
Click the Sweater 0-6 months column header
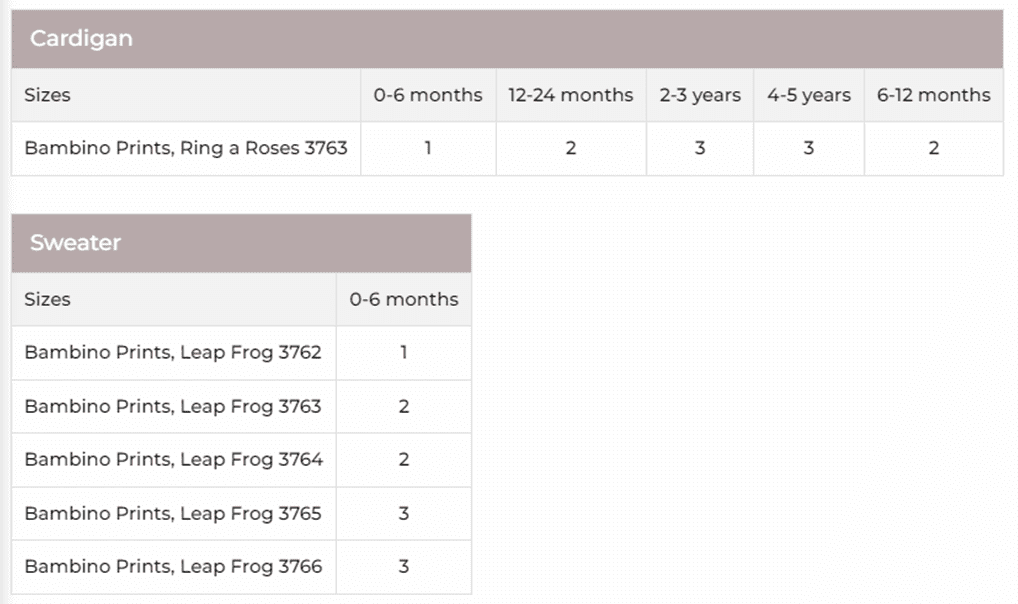click(404, 299)
